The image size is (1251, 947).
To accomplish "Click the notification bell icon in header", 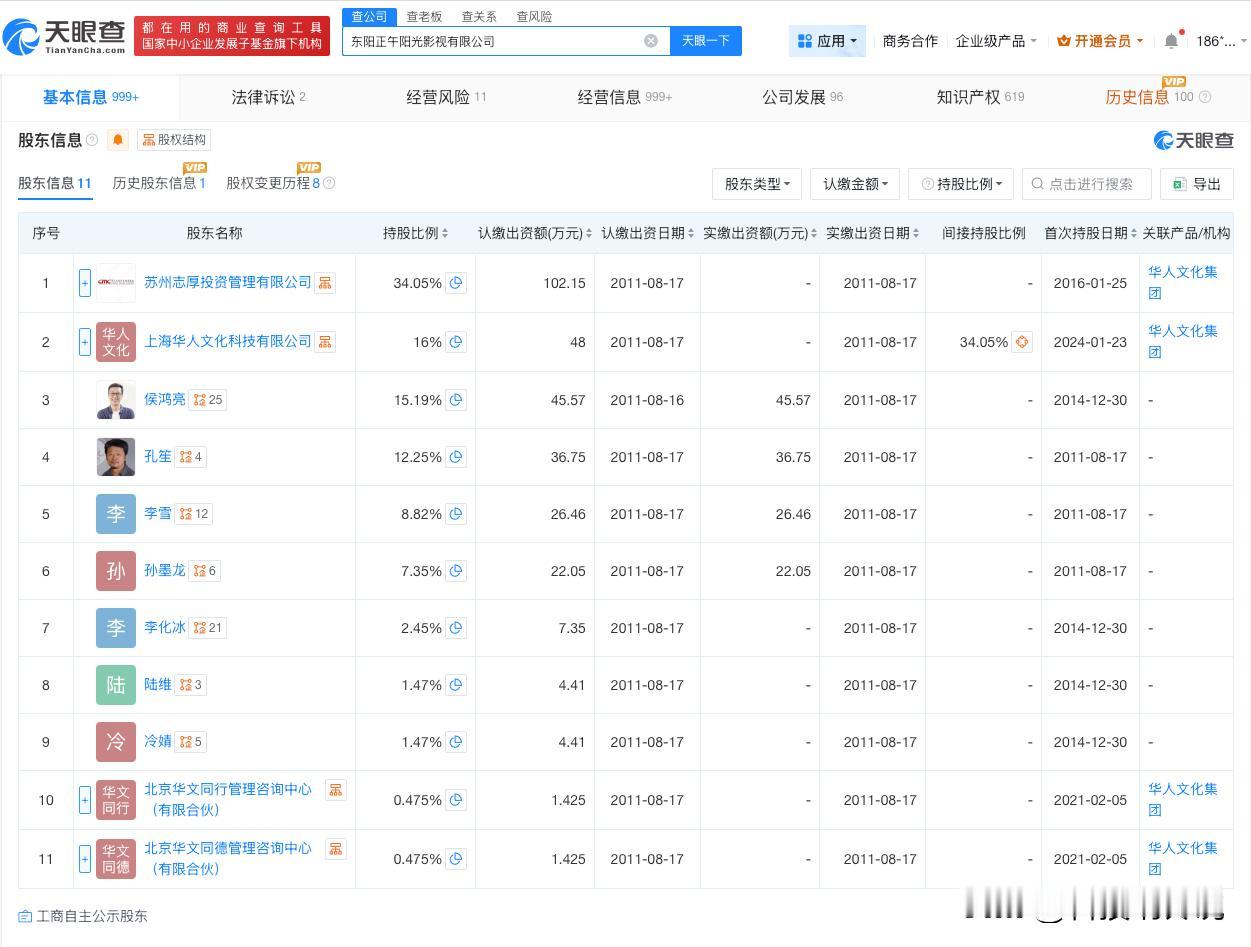I will pos(1171,41).
